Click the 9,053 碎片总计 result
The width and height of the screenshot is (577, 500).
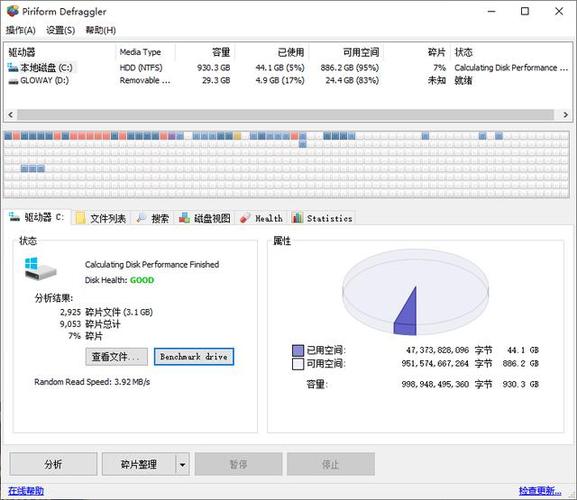(x=90, y=324)
